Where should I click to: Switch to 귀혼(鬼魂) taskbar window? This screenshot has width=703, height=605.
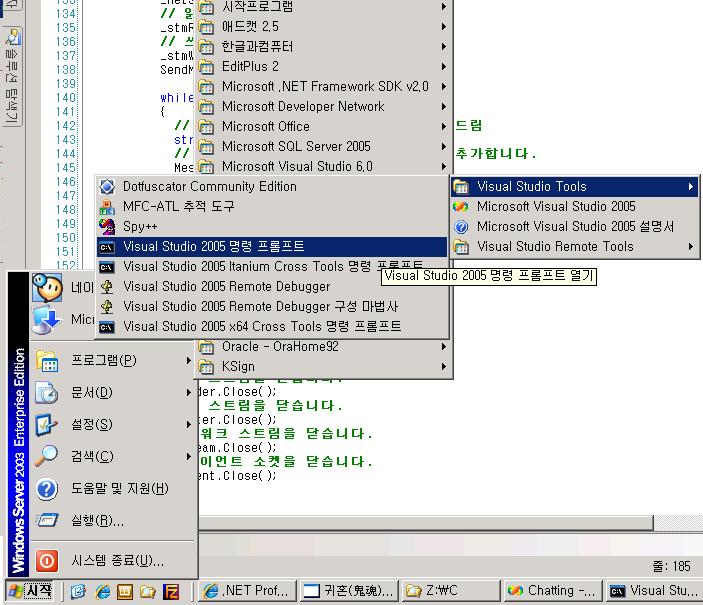[349, 592]
